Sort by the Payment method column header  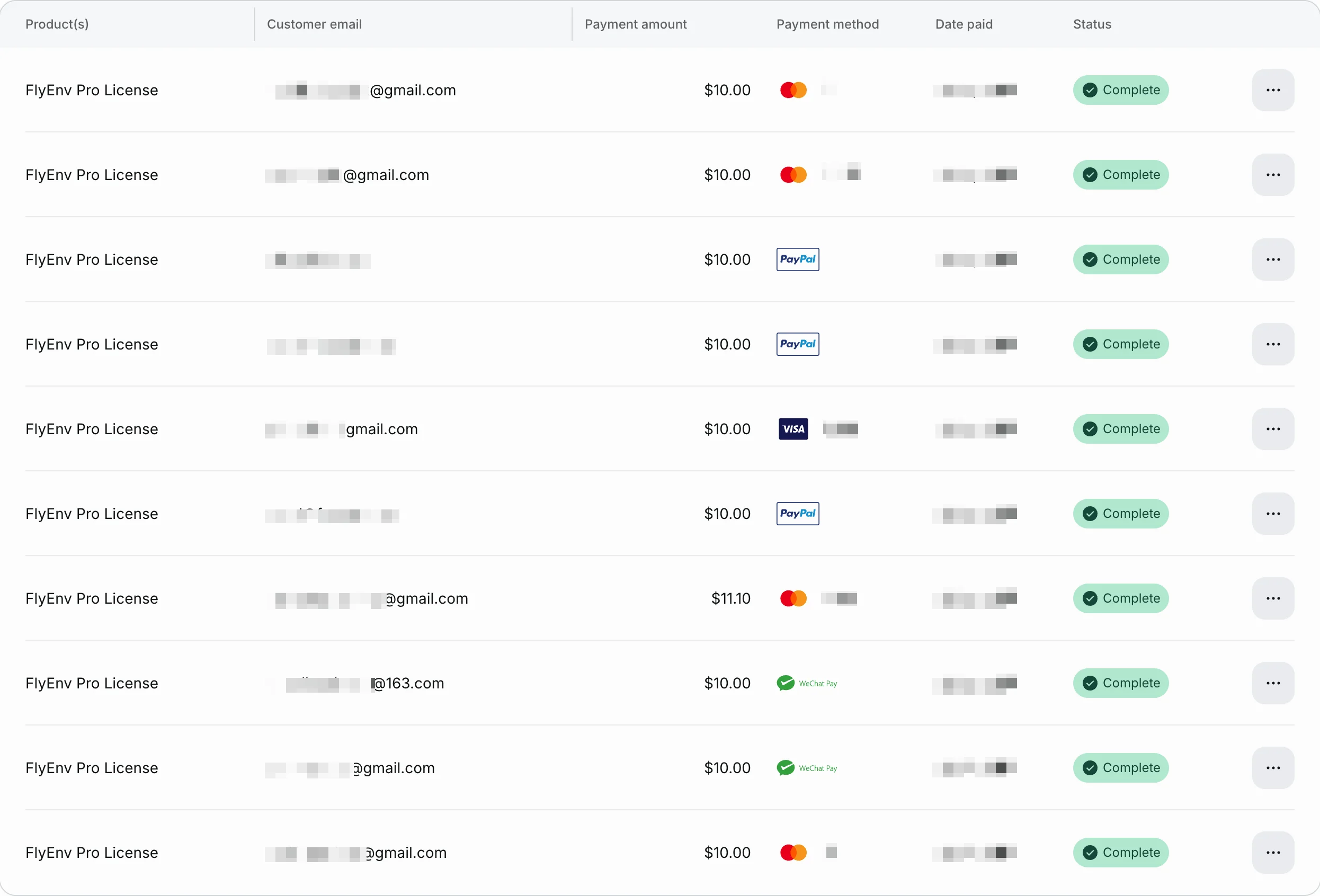coord(827,24)
